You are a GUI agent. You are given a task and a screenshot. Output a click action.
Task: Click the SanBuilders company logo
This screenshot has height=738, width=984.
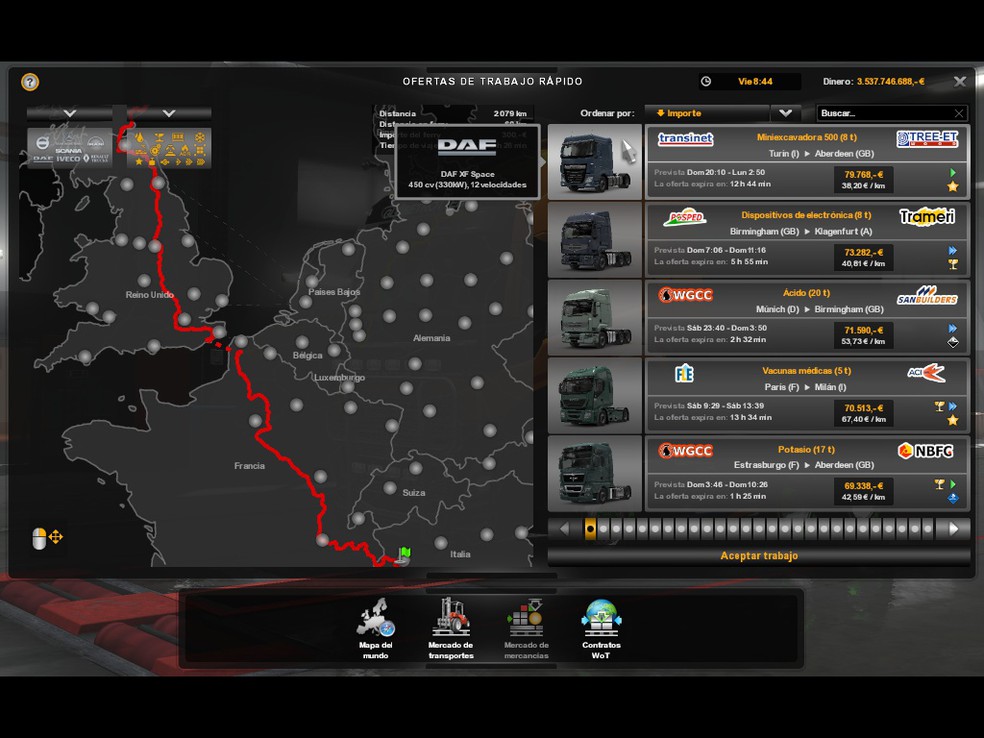927,295
